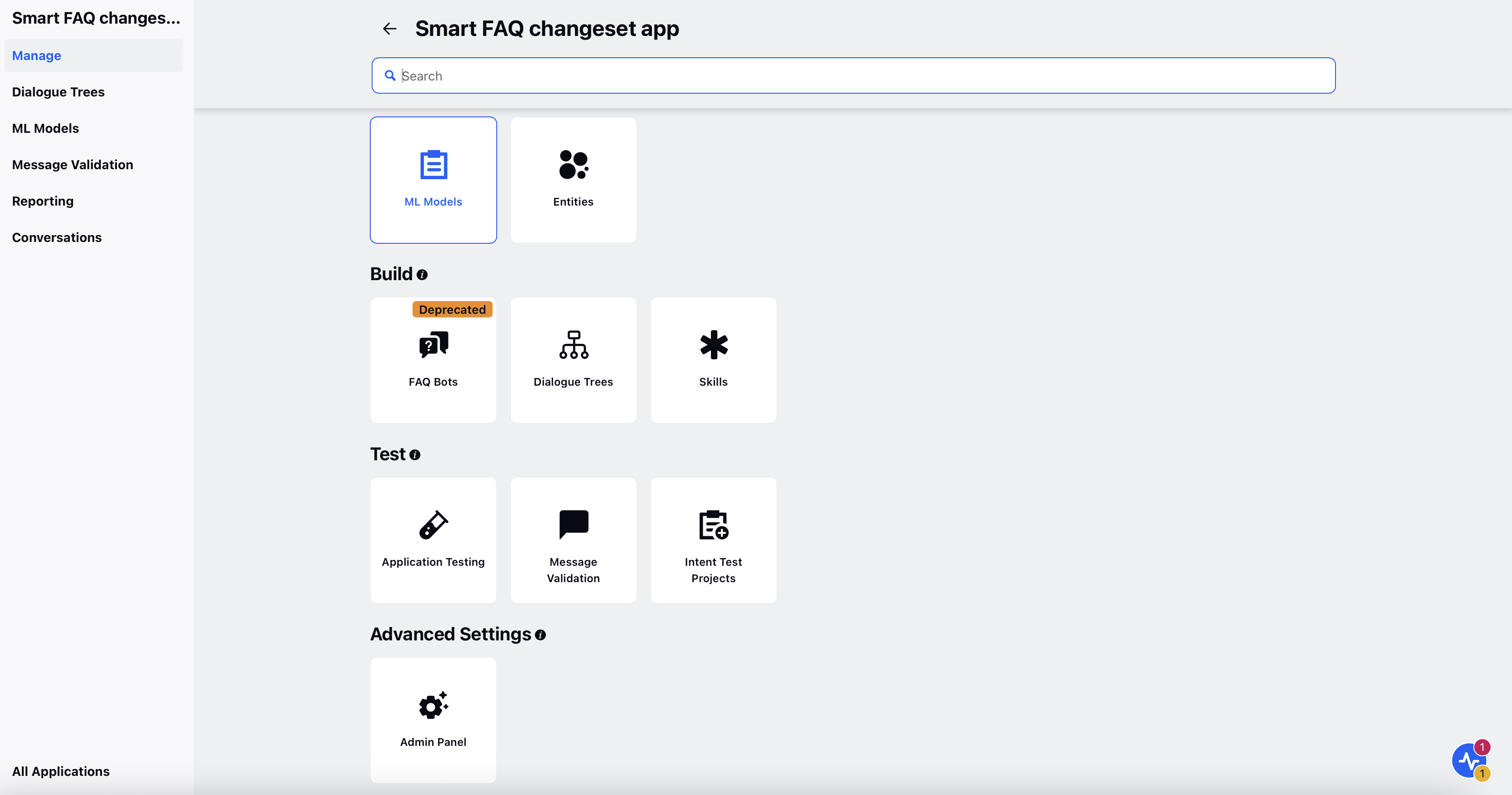The width and height of the screenshot is (1512, 795).
Task: Click the Message Validation card label
Action: [574, 570]
